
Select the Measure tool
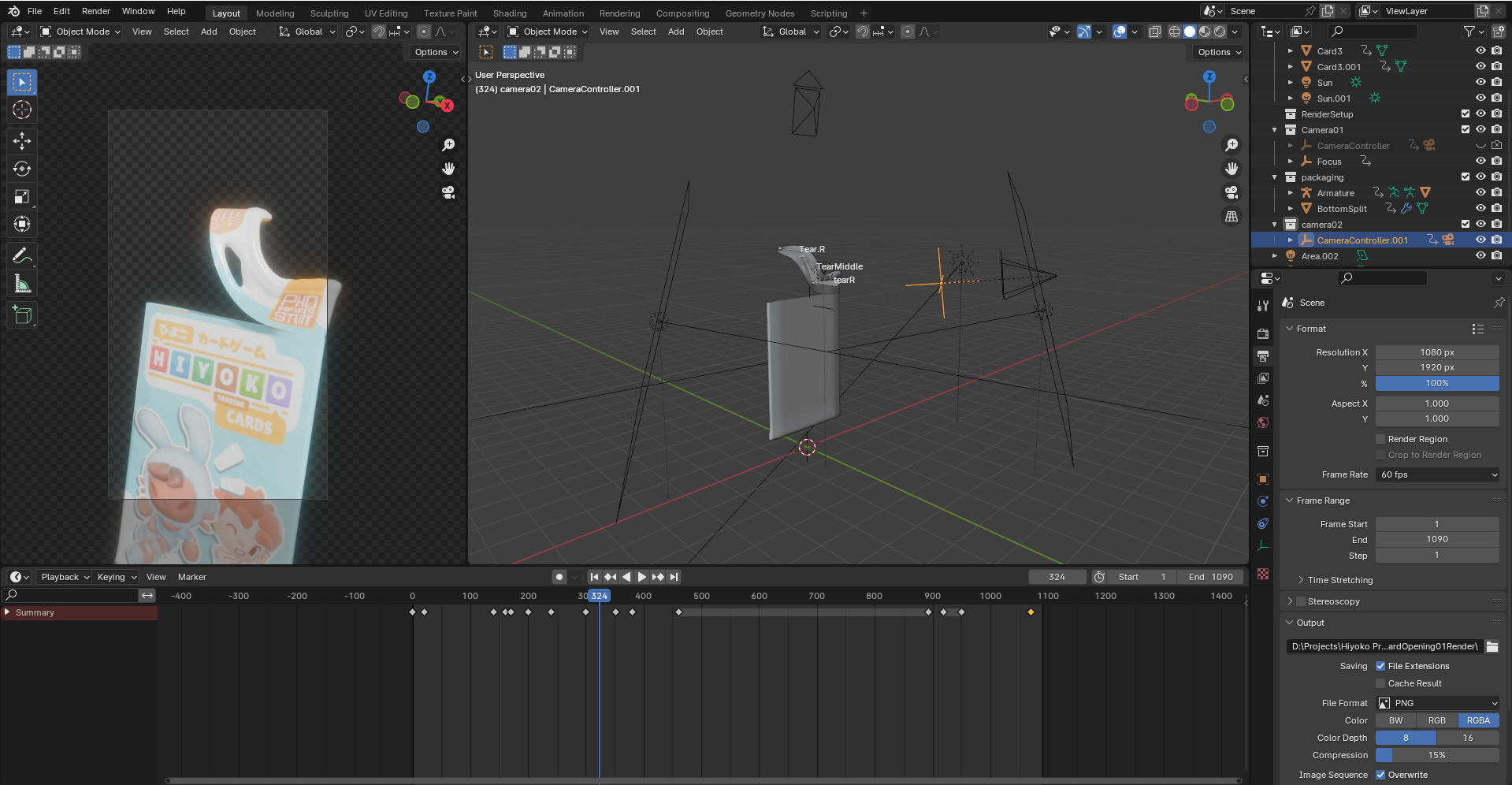coord(21,283)
